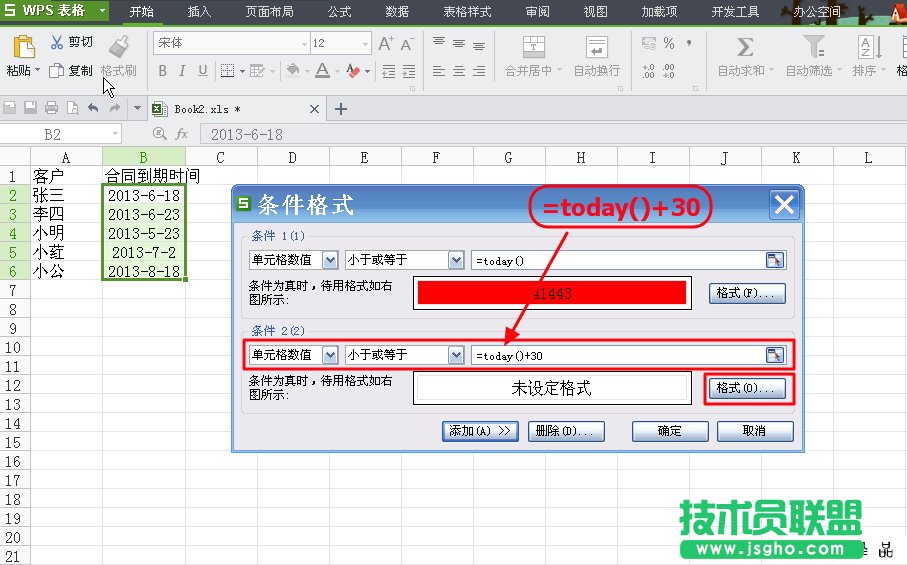Click the font color A icon
The height and width of the screenshot is (565, 907).
pos(323,71)
